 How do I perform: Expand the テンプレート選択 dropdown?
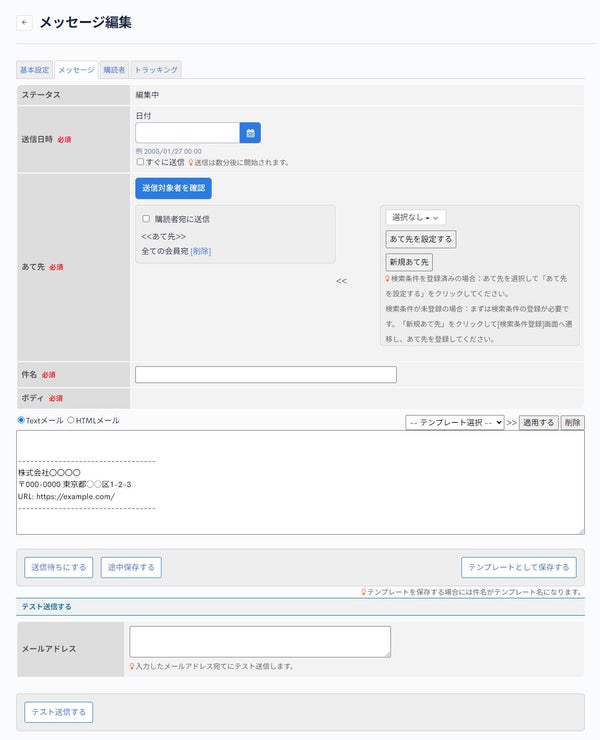(x=455, y=422)
